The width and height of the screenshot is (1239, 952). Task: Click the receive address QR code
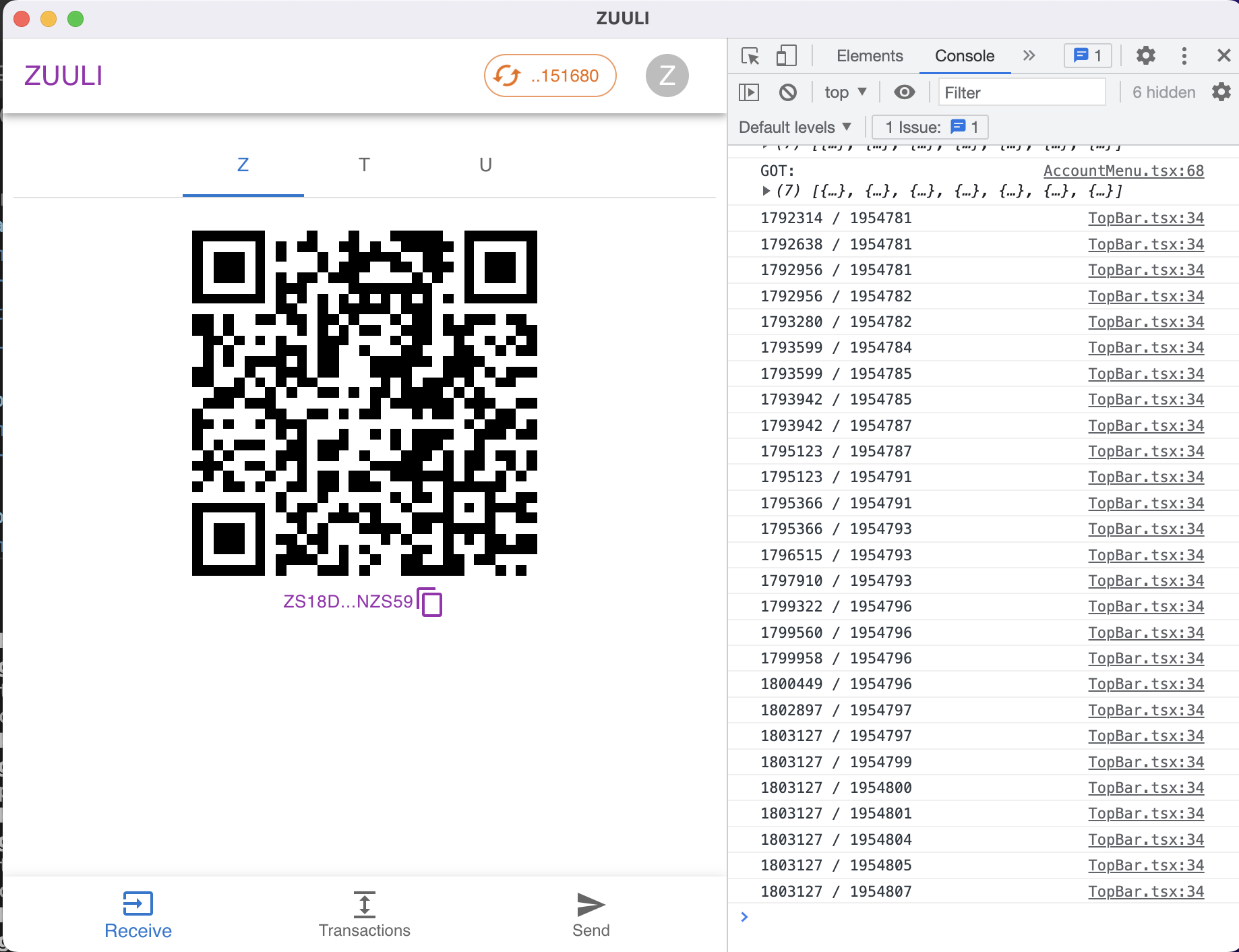pos(364,403)
